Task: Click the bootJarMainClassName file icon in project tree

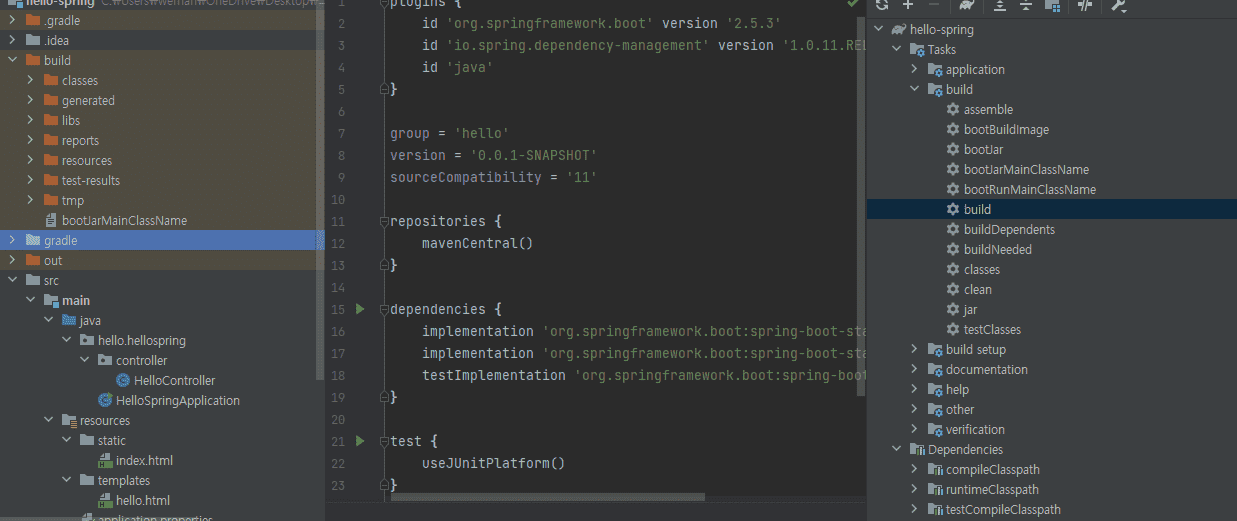Action: (52, 220)
